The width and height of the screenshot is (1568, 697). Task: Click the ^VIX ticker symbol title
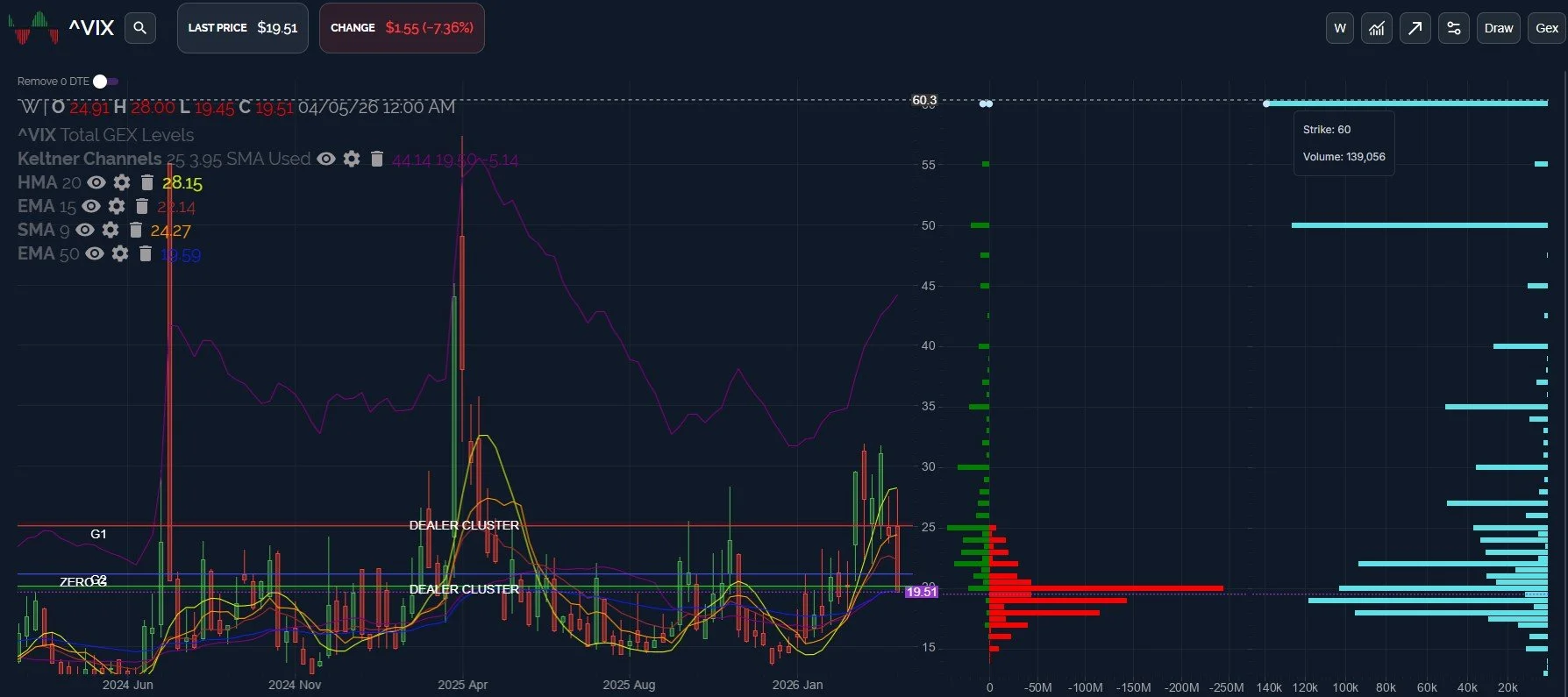point(92,28)
